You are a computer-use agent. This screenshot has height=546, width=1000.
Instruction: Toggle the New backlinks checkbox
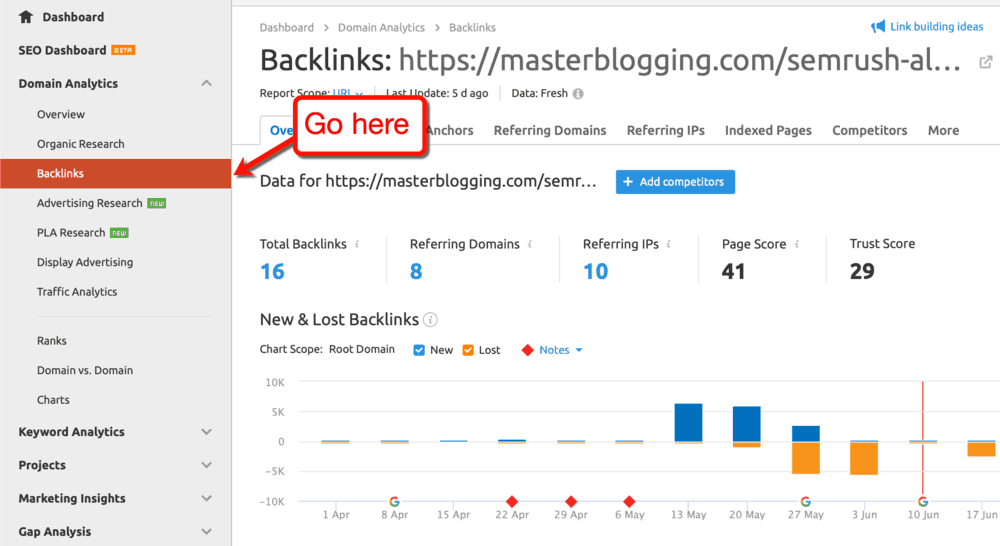pos(419,350)
